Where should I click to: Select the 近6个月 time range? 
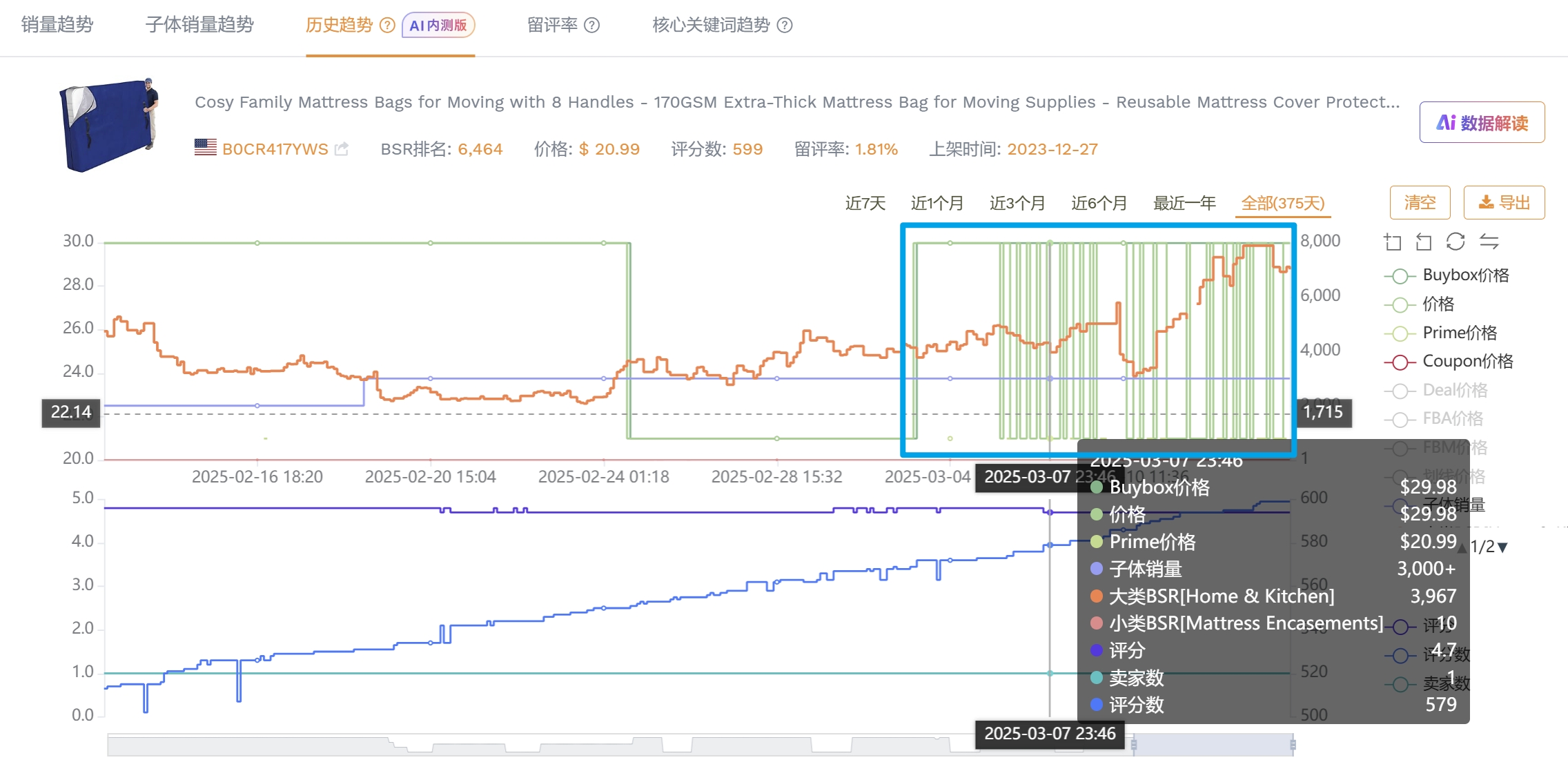click(1099, 204)
